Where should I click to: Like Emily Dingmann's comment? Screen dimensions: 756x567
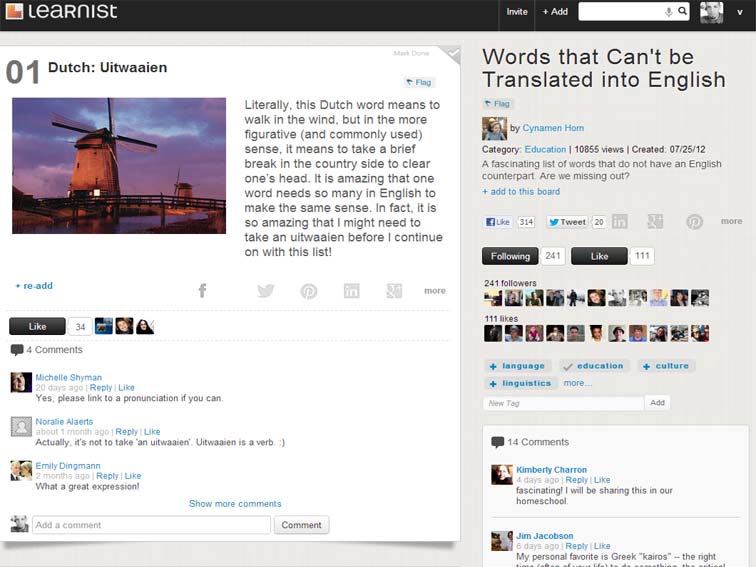[133, 476]
